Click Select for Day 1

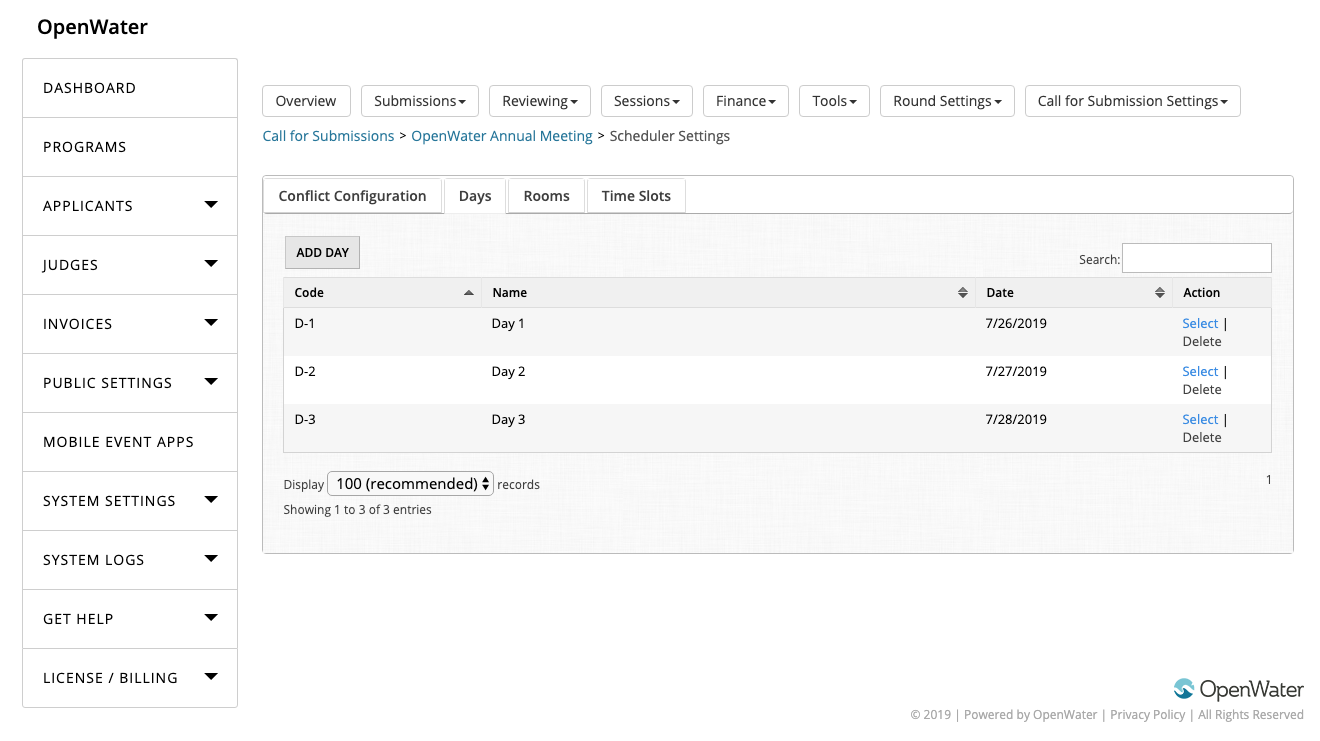click(1200, 323)
